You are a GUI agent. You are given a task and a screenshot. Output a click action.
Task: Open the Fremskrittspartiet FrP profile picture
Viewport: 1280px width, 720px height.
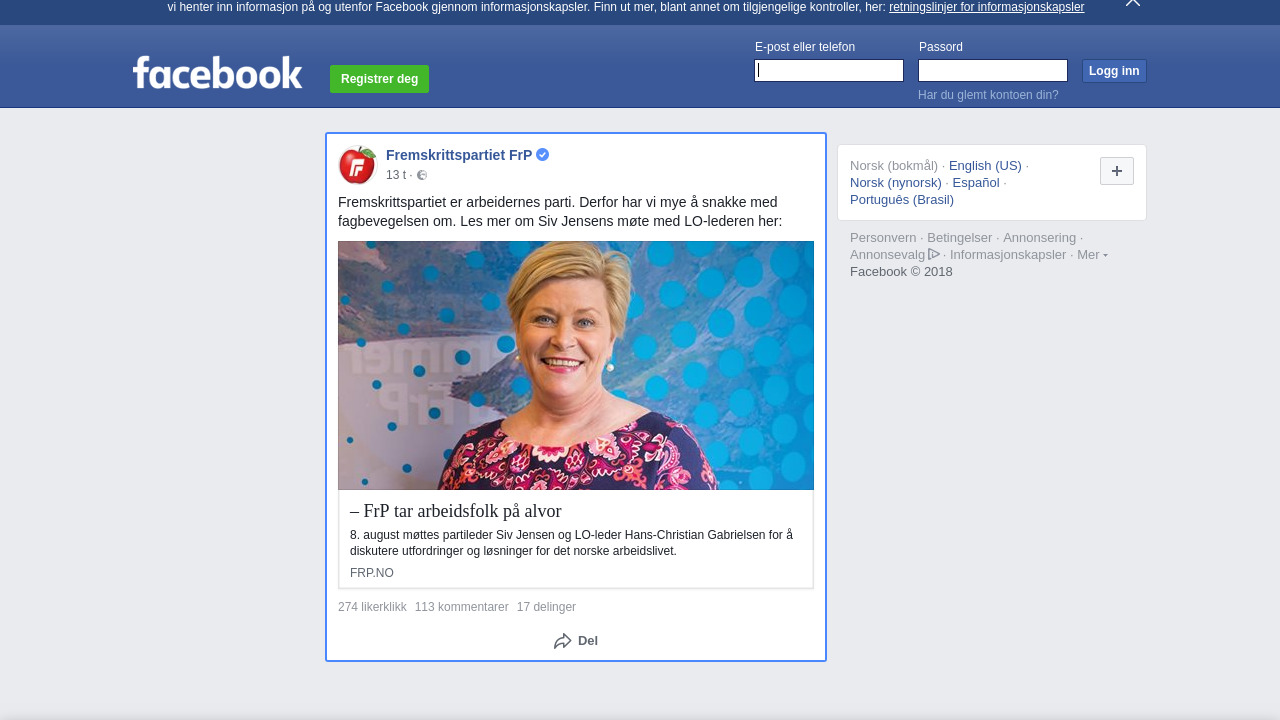click(357, 165)
